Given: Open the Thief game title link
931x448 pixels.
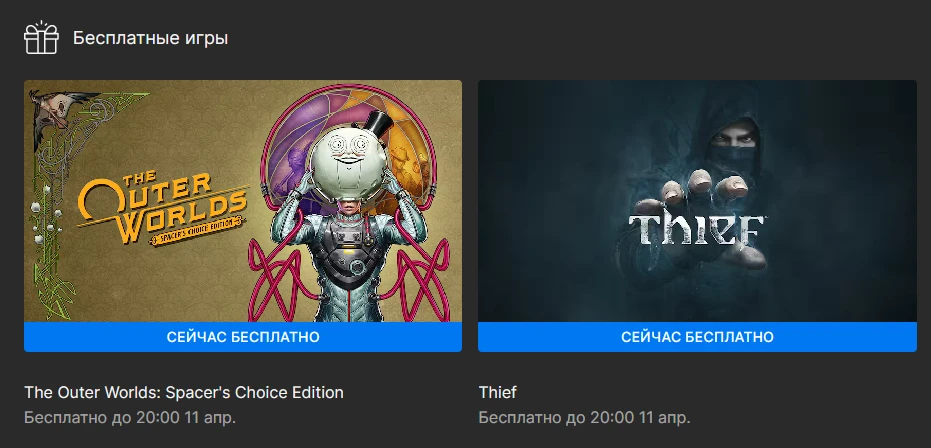Looking at the screenshot, I should click(498, 392).
